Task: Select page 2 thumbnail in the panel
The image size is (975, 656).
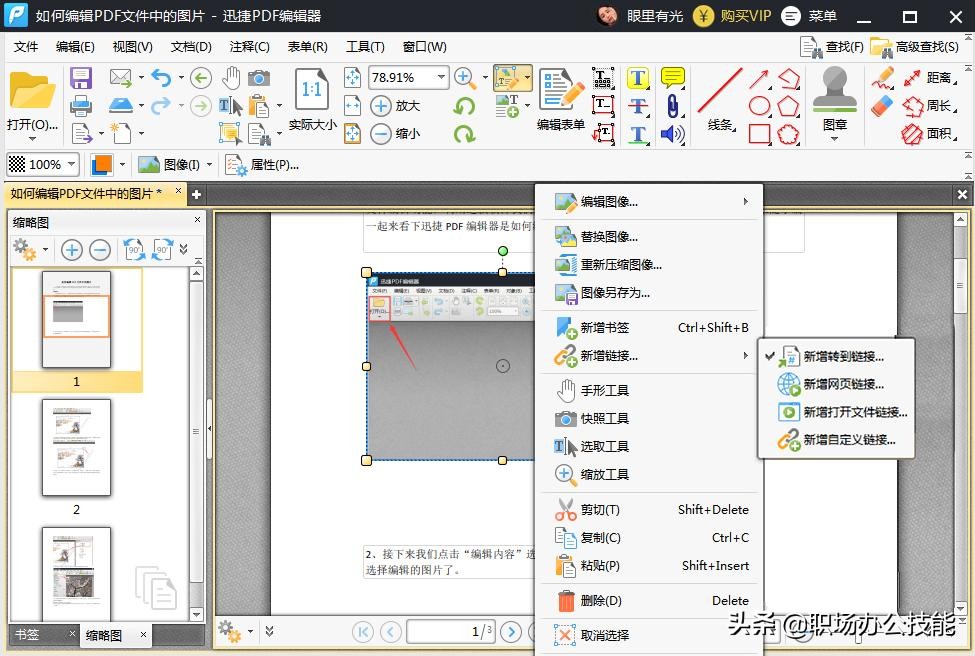Action: [76, 450]
